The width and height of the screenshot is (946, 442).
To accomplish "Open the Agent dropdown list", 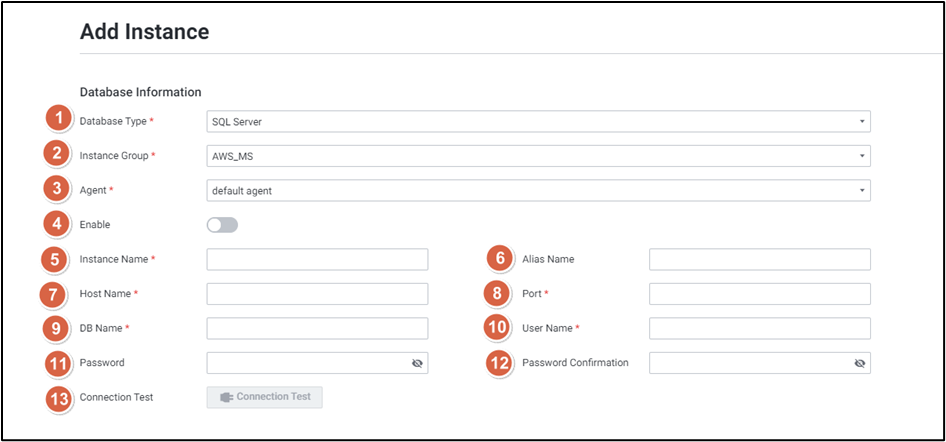I will tap(538, 191).
